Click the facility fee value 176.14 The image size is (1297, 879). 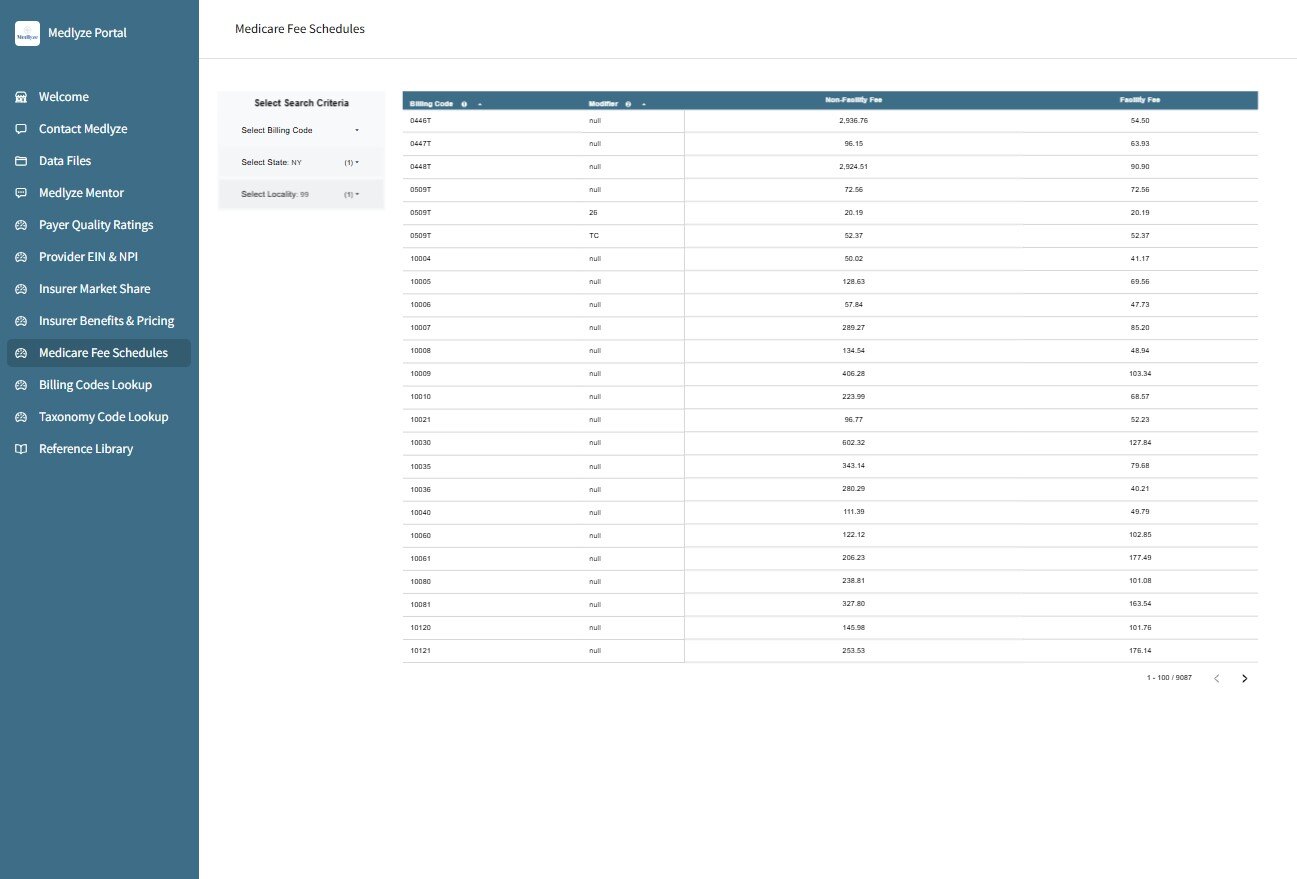click(1140, 650)
